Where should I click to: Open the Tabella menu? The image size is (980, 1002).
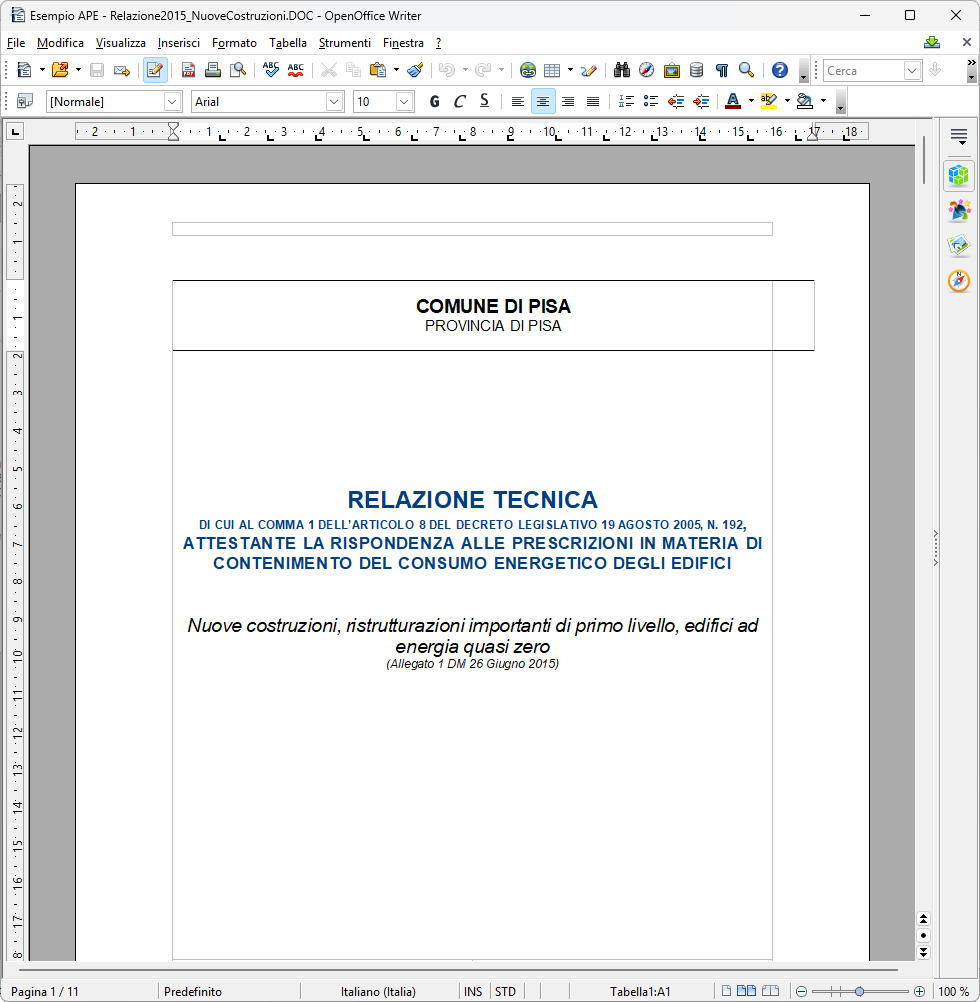click(288, 43)
